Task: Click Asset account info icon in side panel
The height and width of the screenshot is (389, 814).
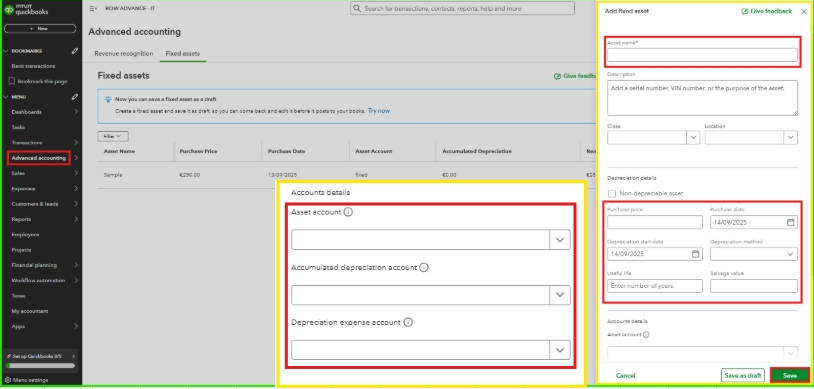Action: click(x=646, y=334)
